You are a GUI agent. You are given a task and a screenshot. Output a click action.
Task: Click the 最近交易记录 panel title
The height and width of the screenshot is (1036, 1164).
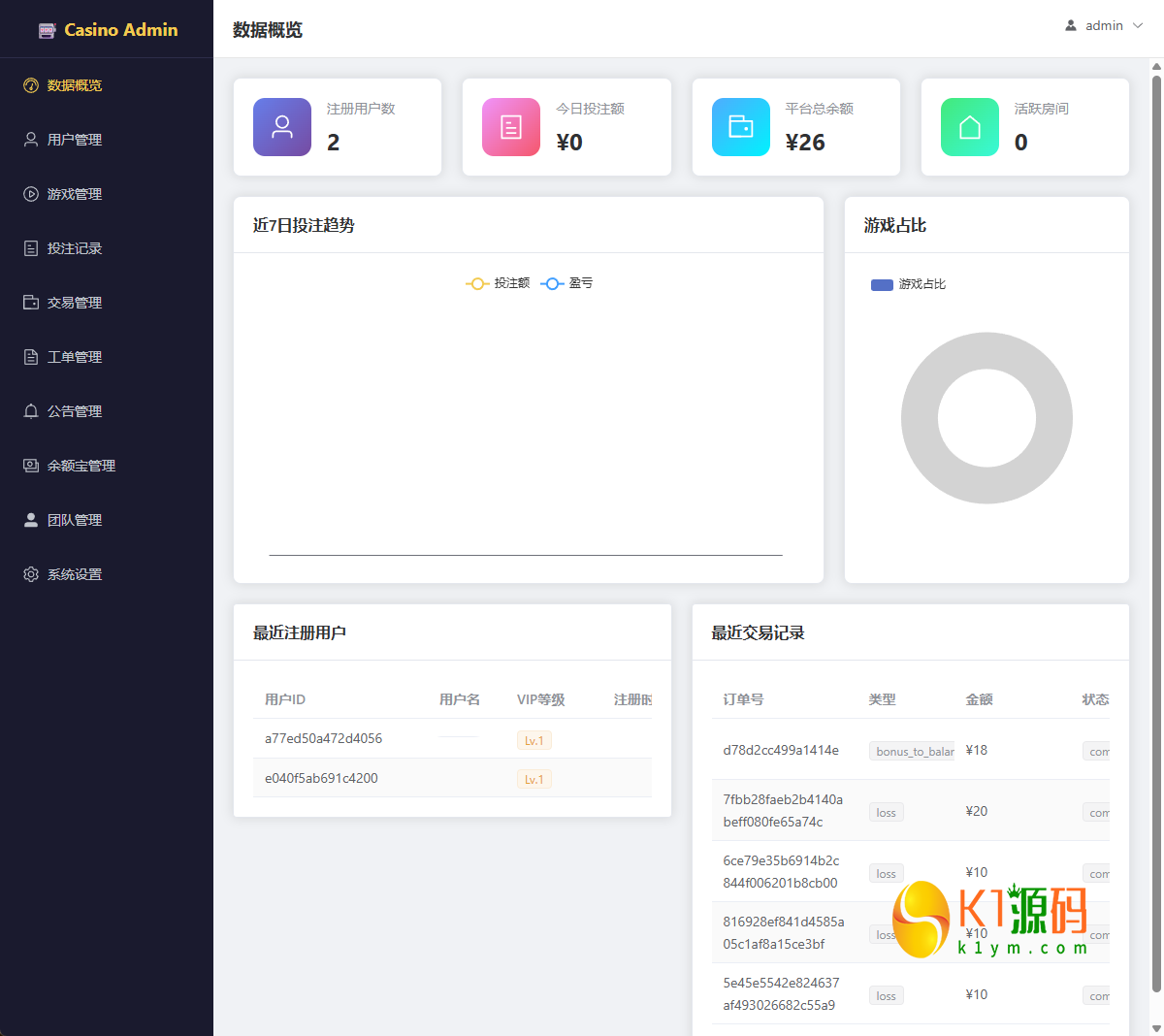(x=759, y=632)
